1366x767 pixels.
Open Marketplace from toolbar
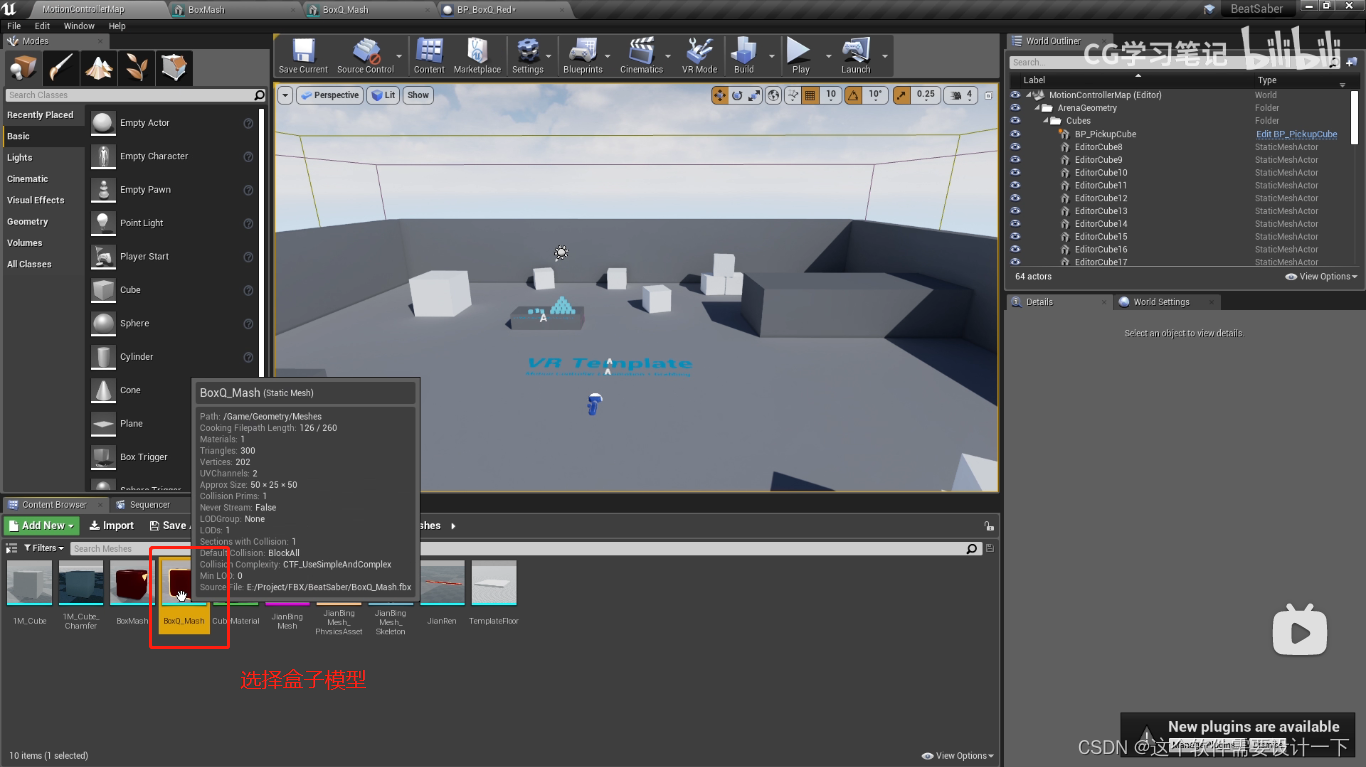coord(477,55)
